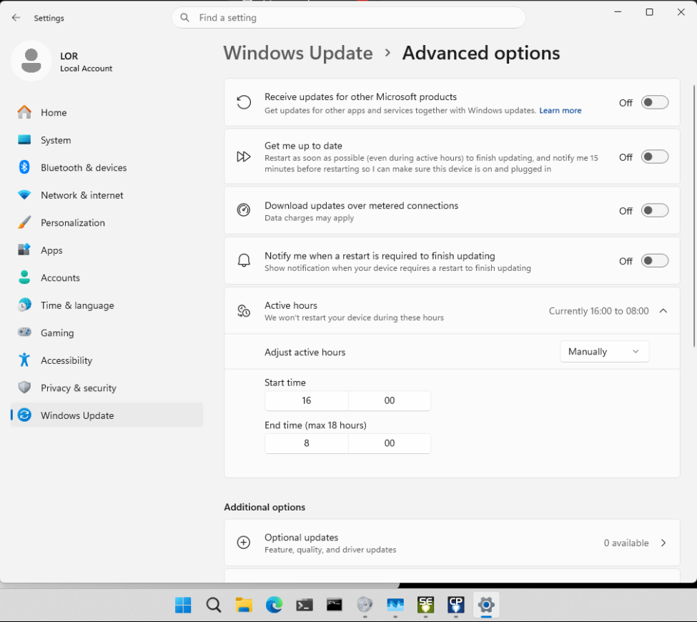Viewport: 697px width, 622px height.
Task: Collapse the Active hours section chevron
Action: tap(663, 311)
